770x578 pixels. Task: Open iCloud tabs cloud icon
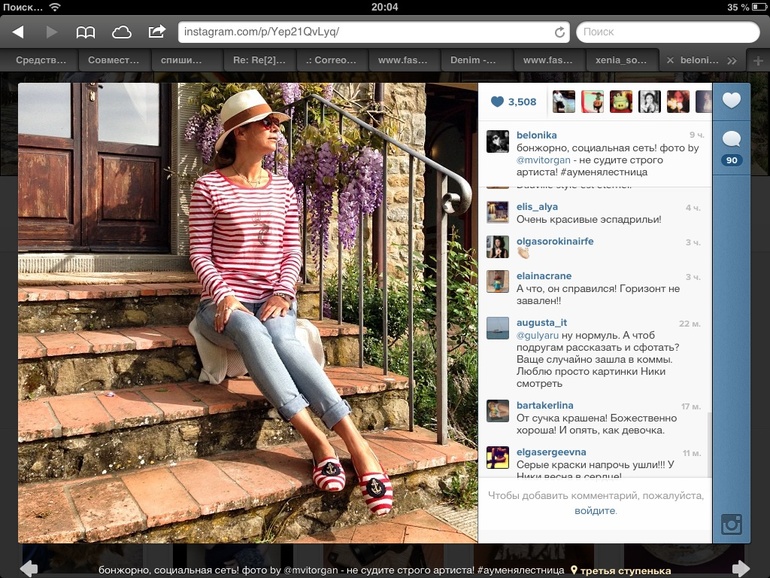point(121,32)
